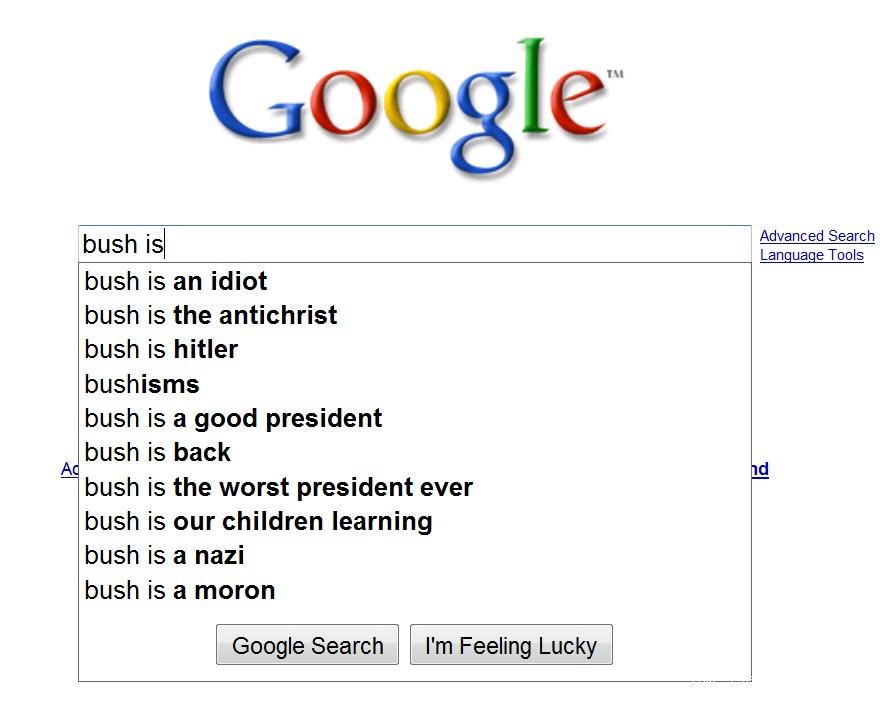The image size is (891, 707).
Task: Pick the "bush is a moron" suggestion
Action: (415, 590)
